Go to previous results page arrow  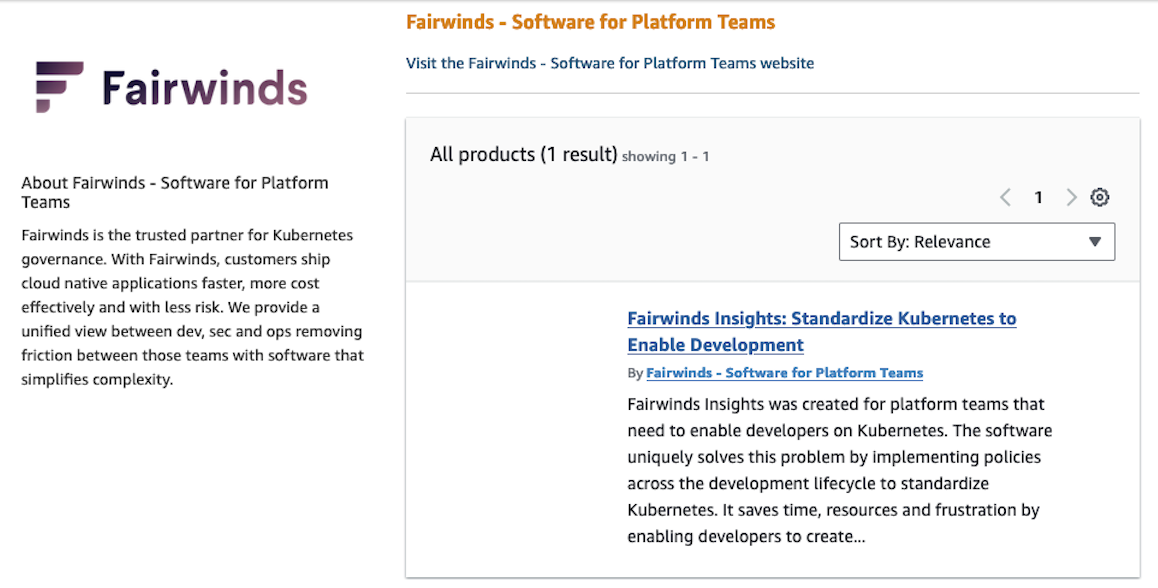(1006, 197)
